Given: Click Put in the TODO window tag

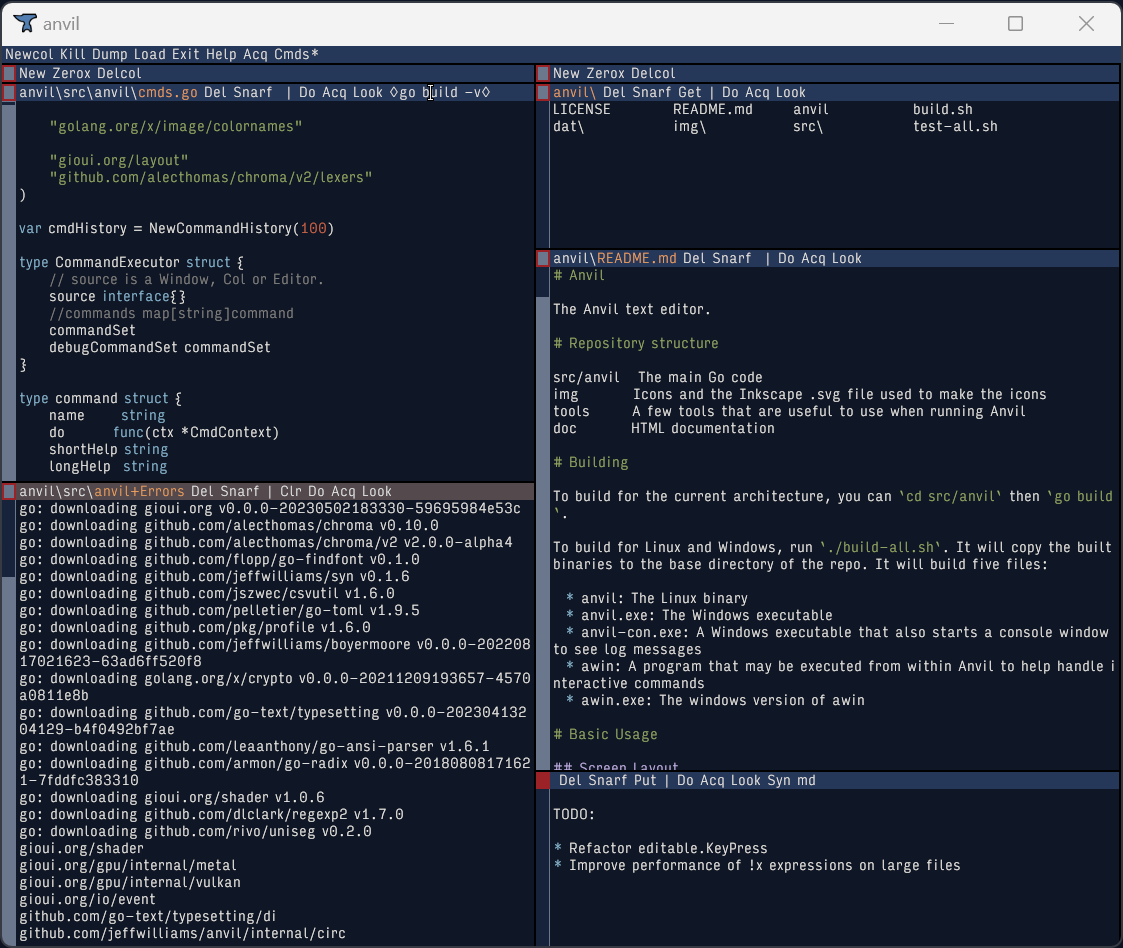Looking at the screenshot, I should 645,780.
